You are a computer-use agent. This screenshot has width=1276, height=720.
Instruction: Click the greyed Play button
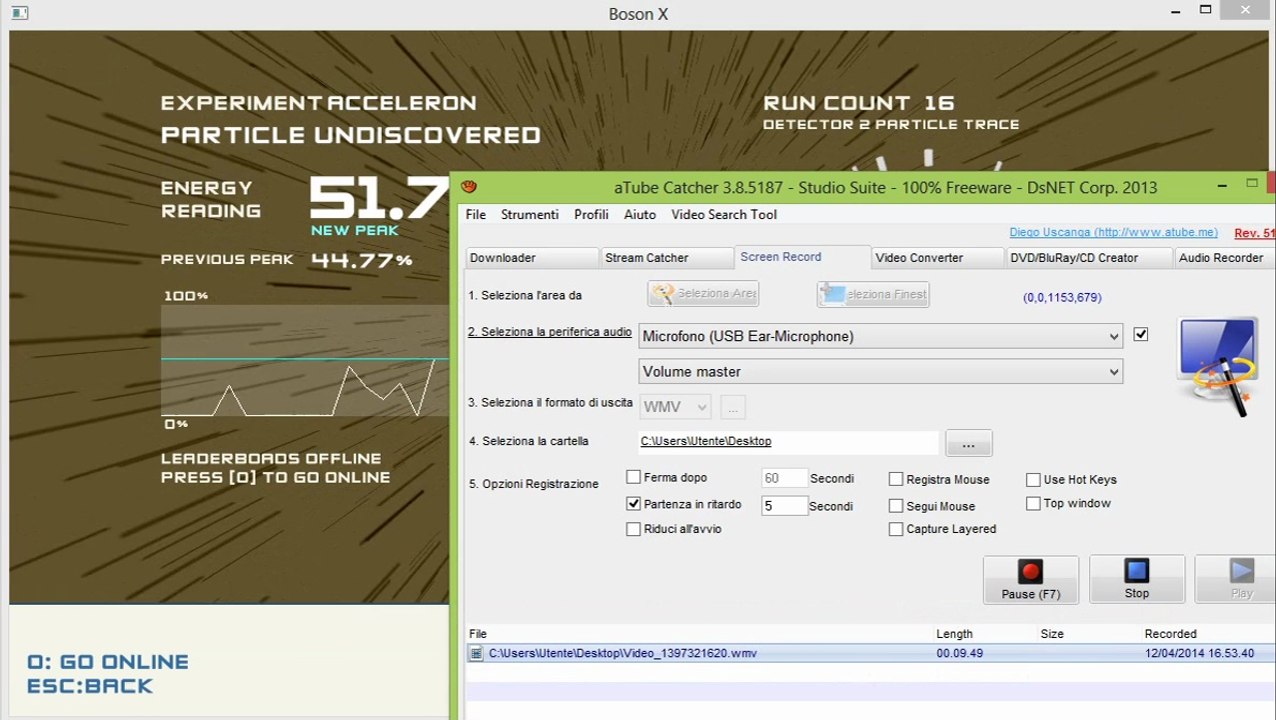1235,580
